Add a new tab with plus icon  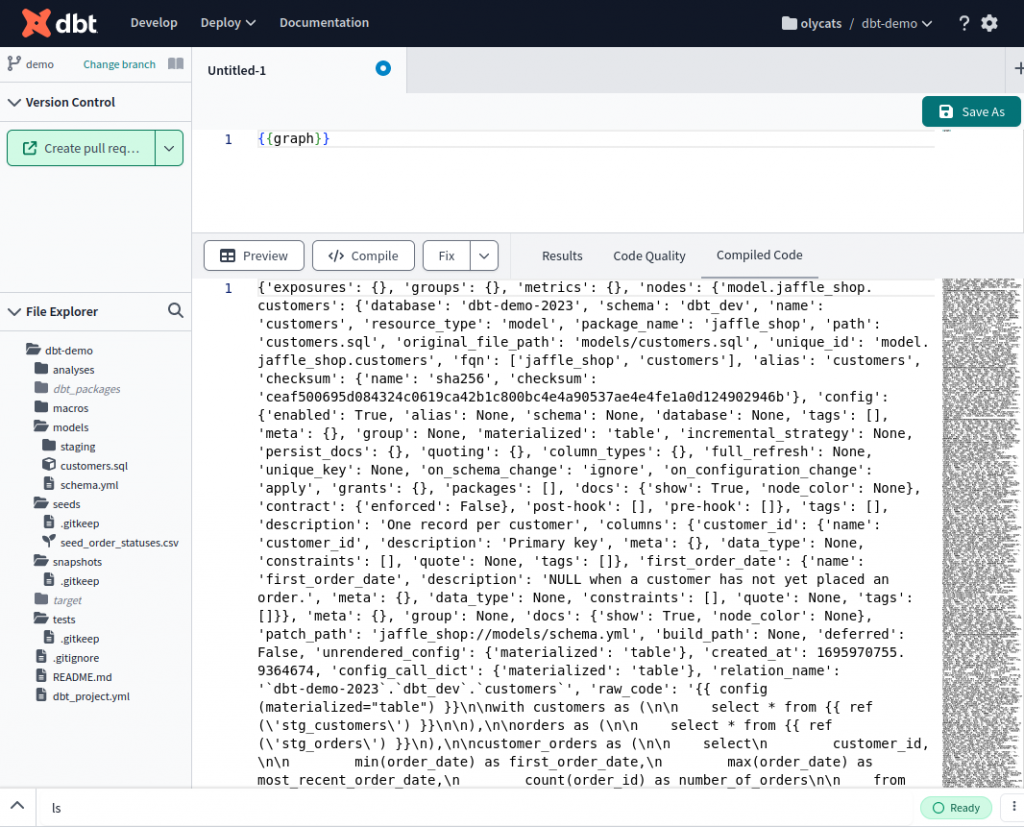click(x=1018, y=69)
